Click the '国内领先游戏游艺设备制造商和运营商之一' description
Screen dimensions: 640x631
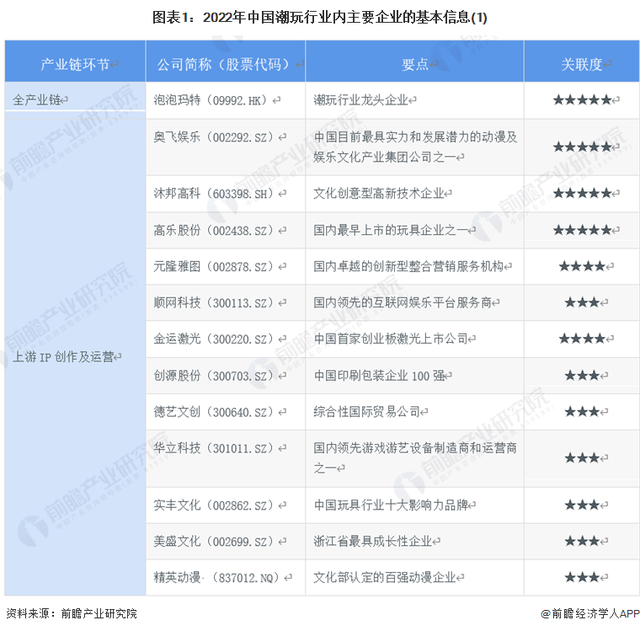click(415, 458)
